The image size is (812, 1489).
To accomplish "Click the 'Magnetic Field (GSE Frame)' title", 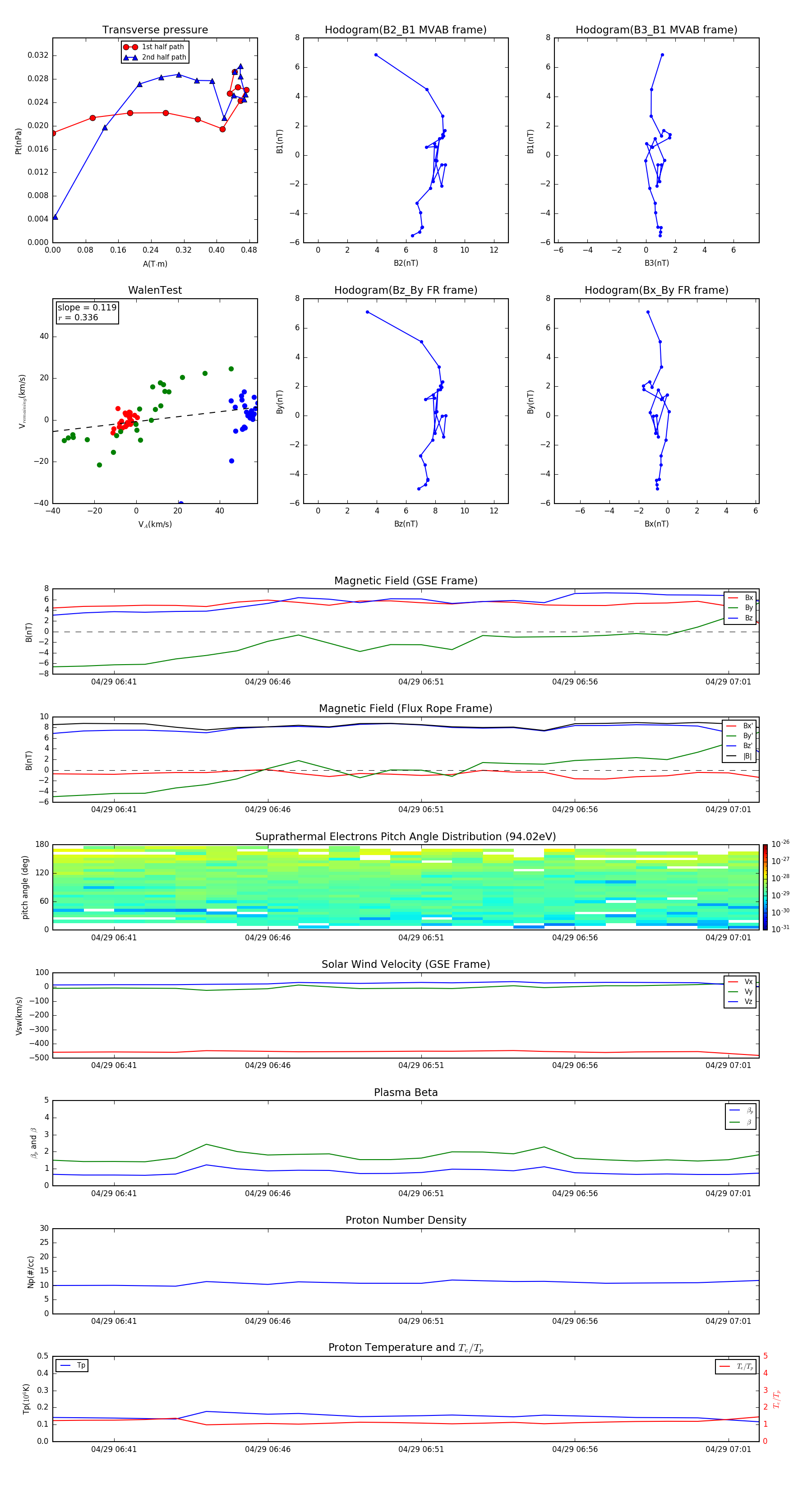I will 406,581.
